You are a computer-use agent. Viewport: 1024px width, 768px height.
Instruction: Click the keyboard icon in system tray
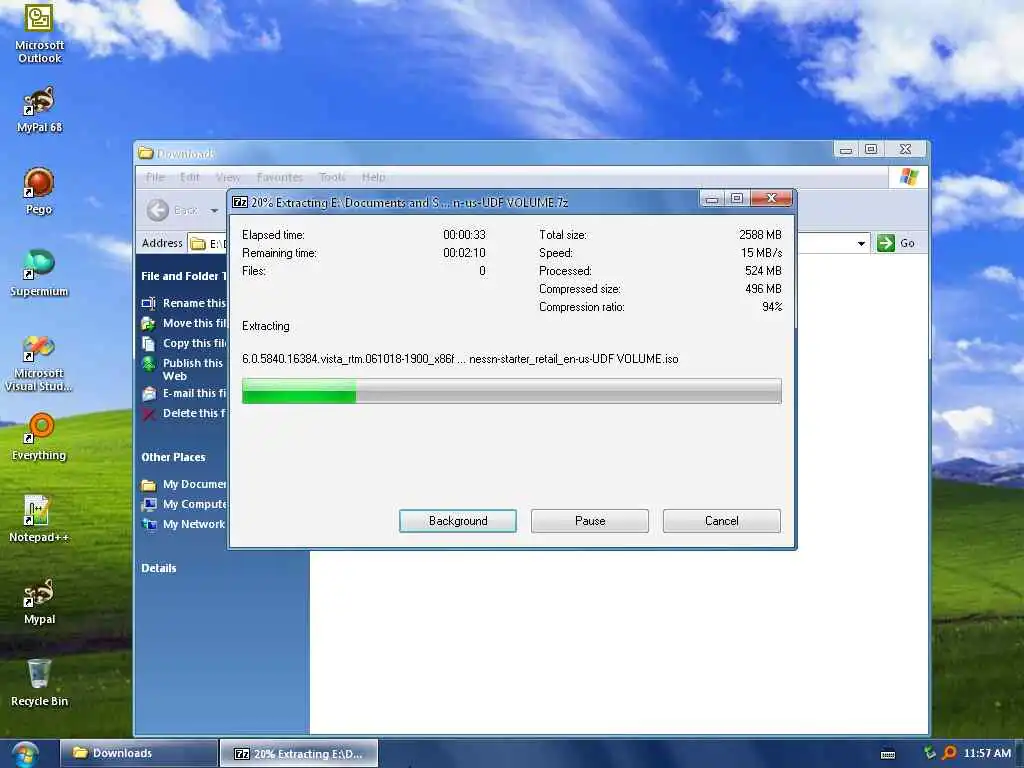point(888,754)
